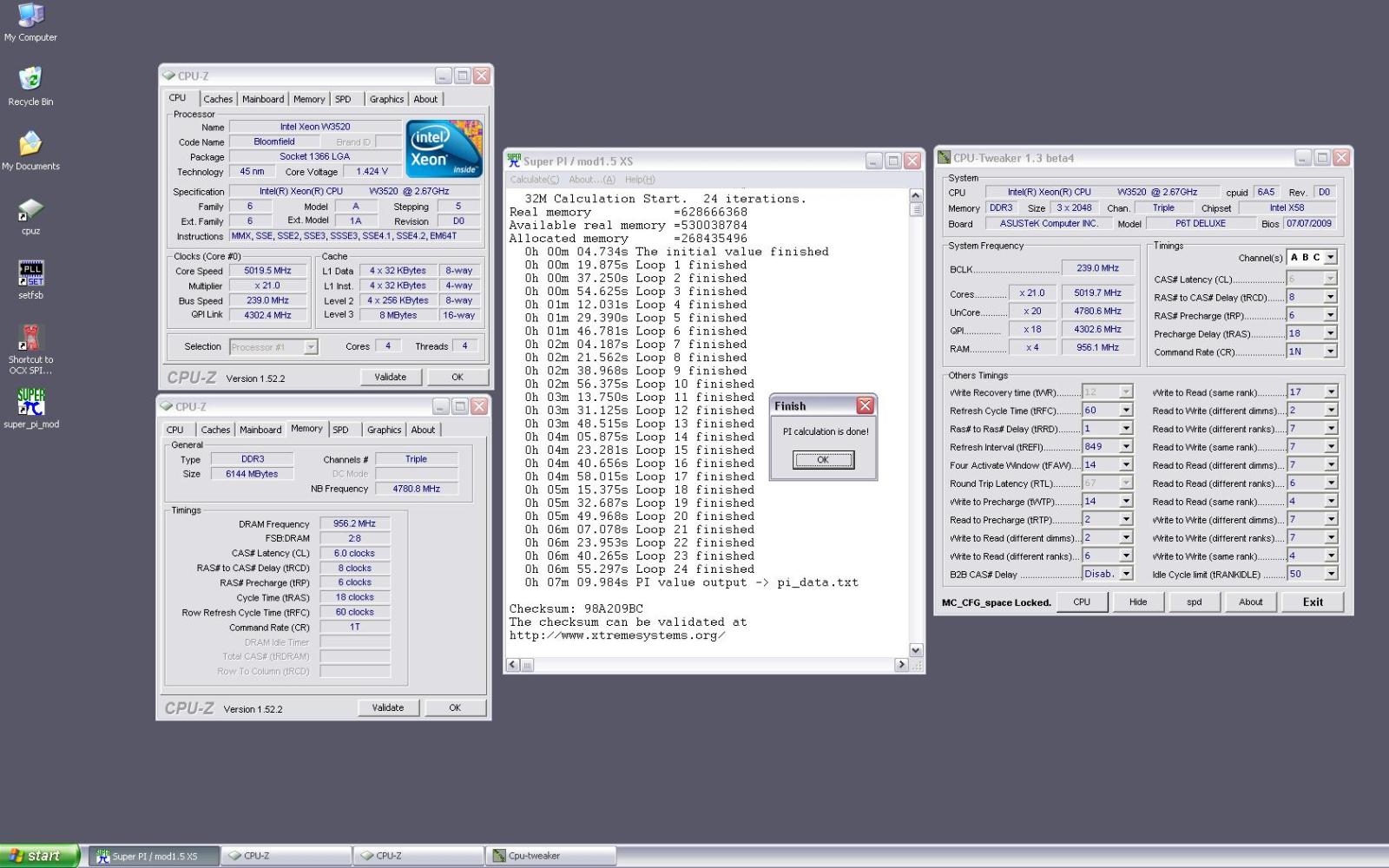Click Super PI vertical scrollbar down arrow
This screenshot has width=1389, height=868.
pos(916,650)
